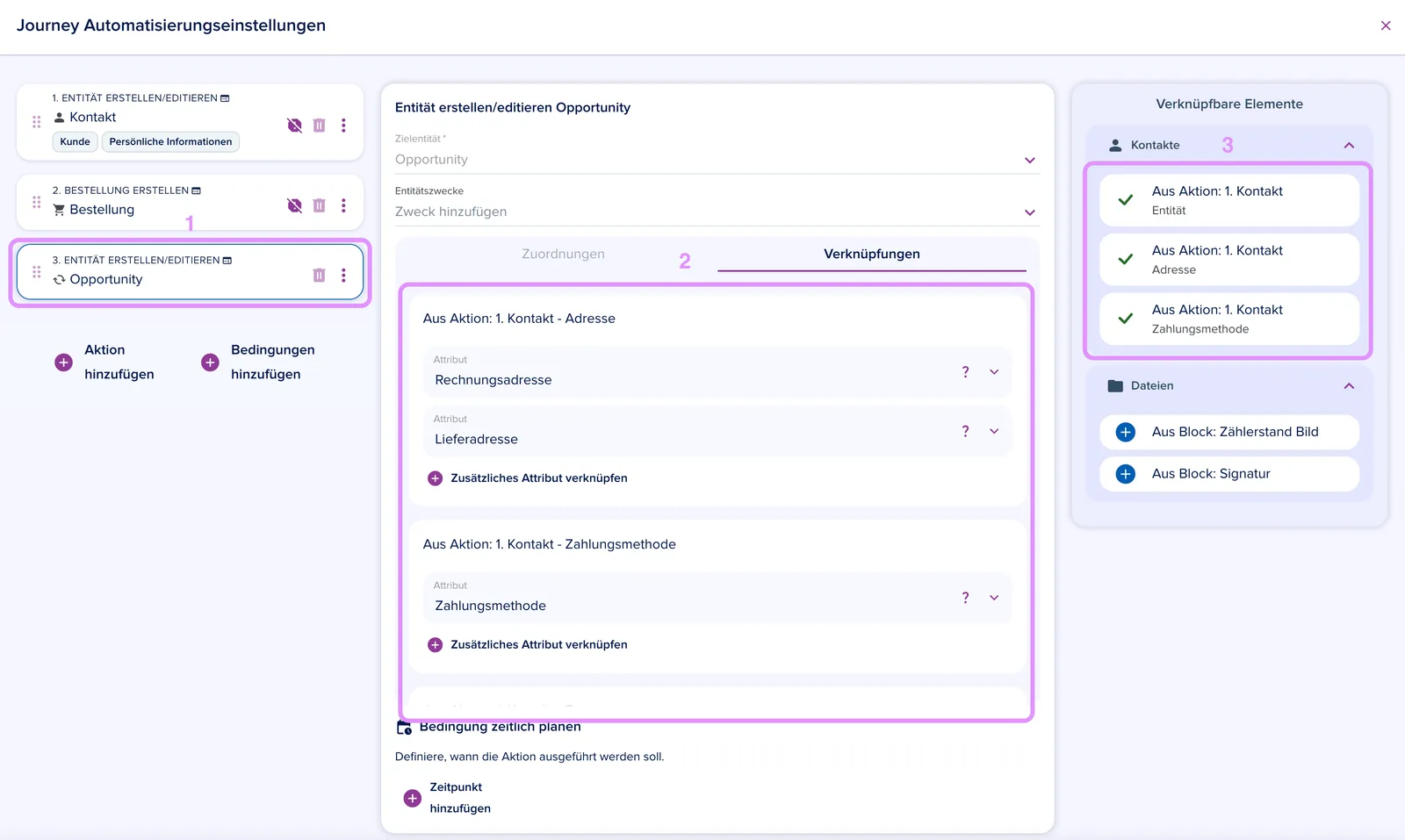
Task: Click the Zahlungsmethode attribute field
Action: 717,598
